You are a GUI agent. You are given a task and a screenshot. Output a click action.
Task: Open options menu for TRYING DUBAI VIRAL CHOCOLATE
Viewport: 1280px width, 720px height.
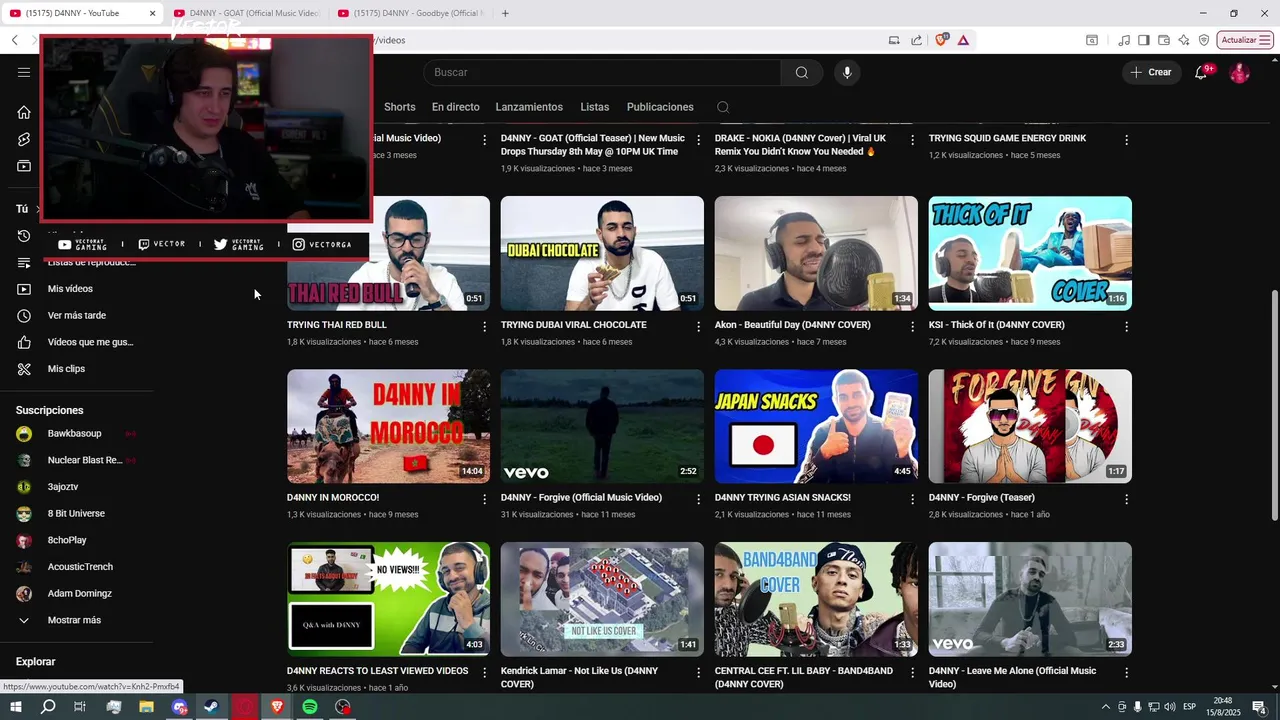(699, 326)
